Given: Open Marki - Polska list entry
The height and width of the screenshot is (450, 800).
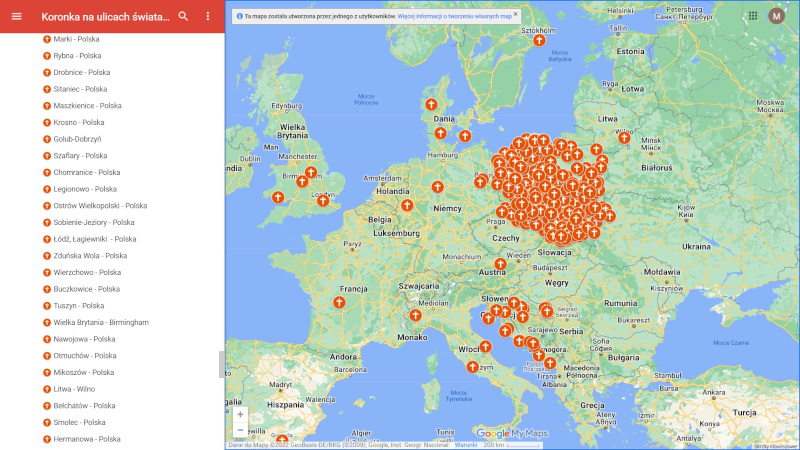Looking at the screenshot, I should (x=77, y=39).
